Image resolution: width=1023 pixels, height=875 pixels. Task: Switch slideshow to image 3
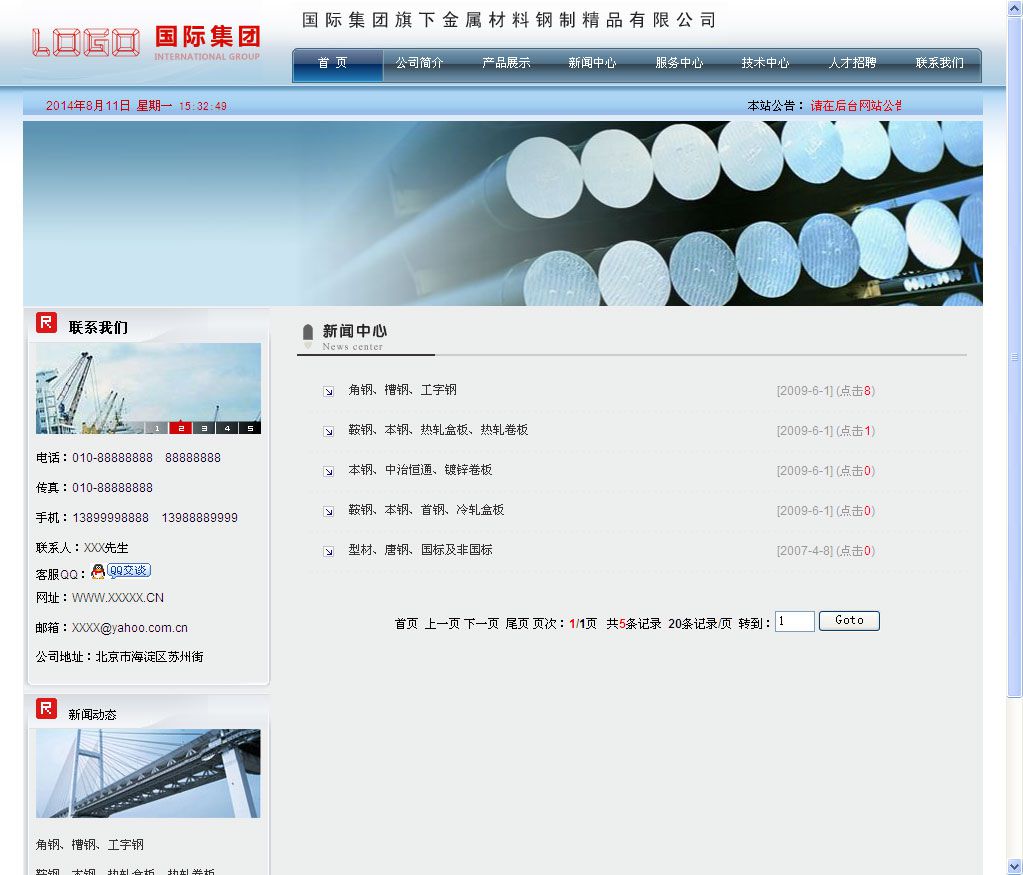[x=204, y=428]
